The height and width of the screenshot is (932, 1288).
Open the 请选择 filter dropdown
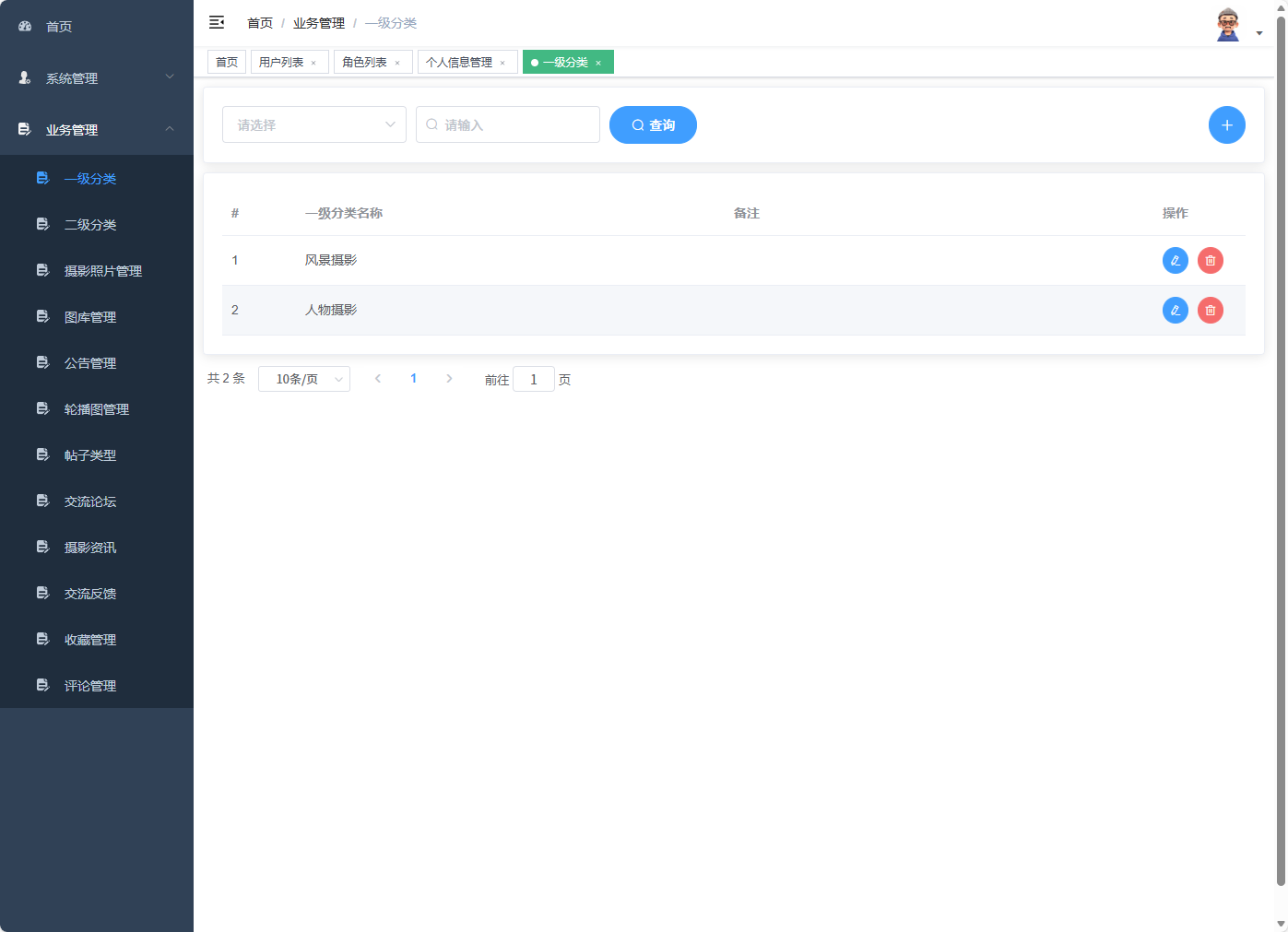[x=313, y=124]
